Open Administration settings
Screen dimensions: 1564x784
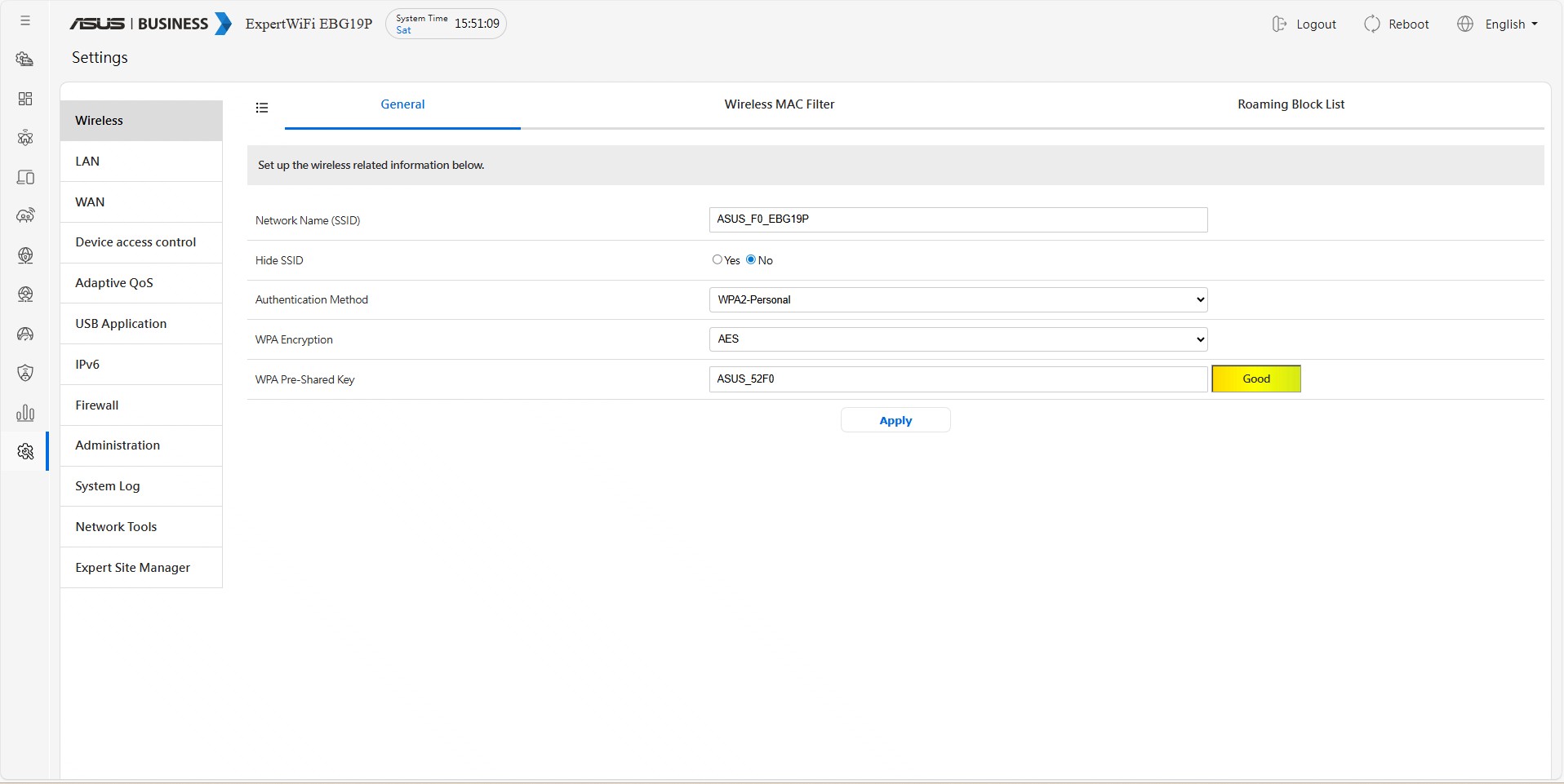(141, 445)
